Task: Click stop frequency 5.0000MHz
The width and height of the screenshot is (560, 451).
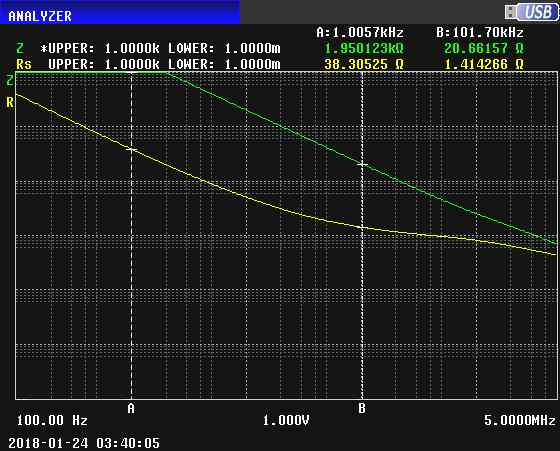Action: [x=520, y=420]
